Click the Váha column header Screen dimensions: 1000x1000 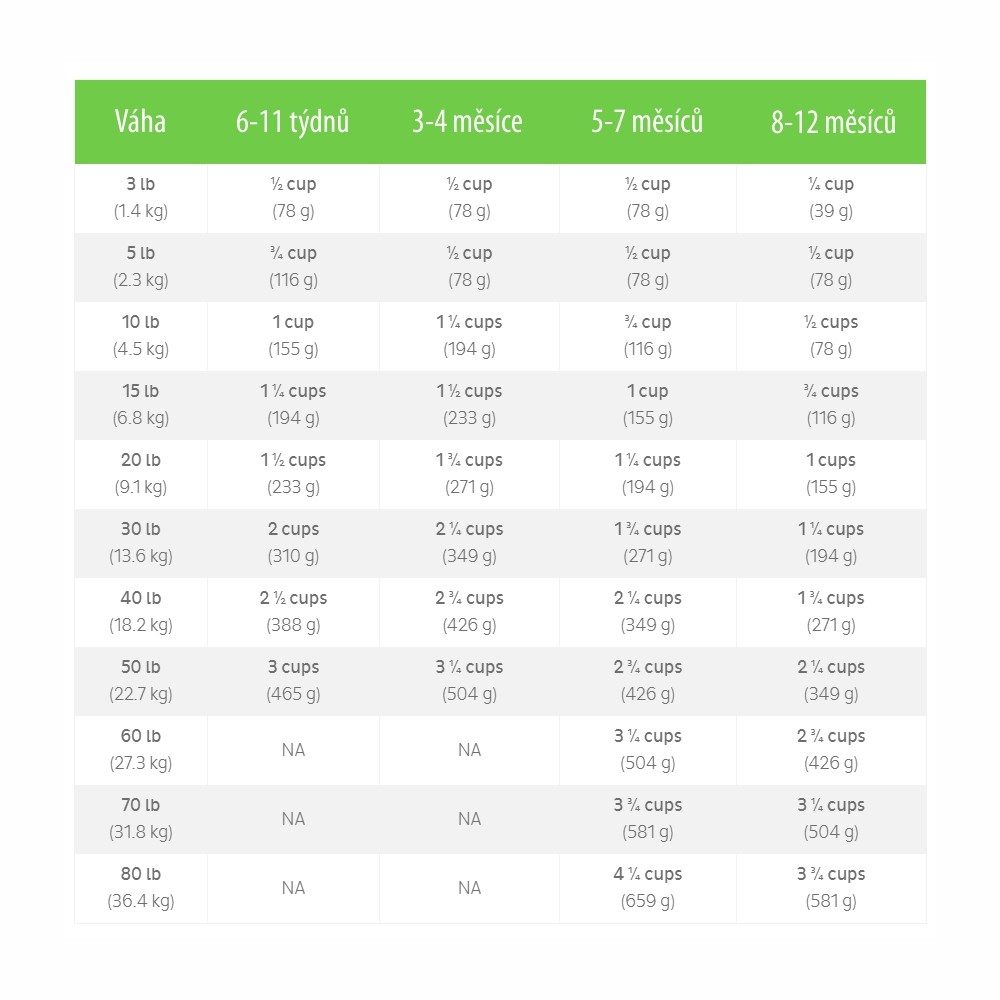tap(140, 121)
